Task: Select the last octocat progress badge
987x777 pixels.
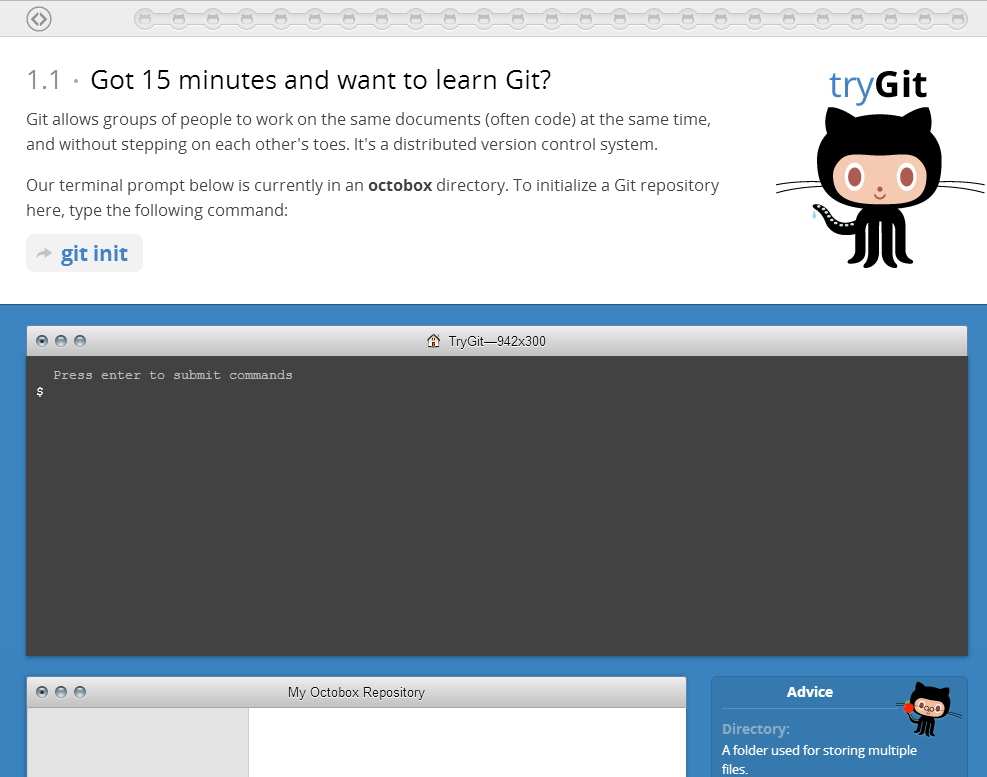Action: (x=958, y=19)
